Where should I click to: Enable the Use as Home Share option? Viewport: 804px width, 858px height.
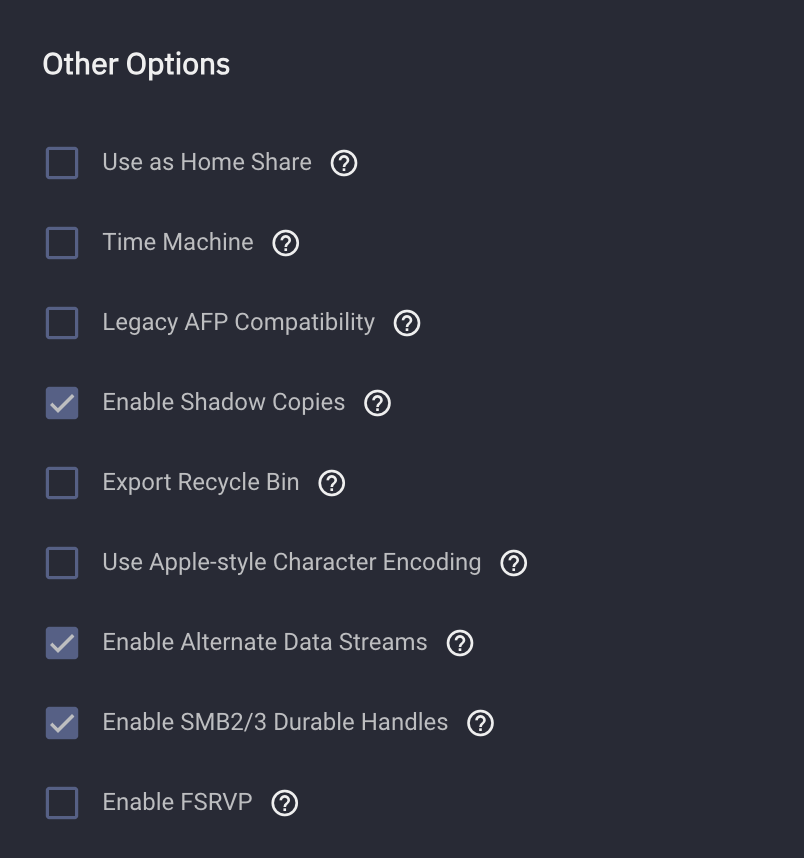pos(61,163)
